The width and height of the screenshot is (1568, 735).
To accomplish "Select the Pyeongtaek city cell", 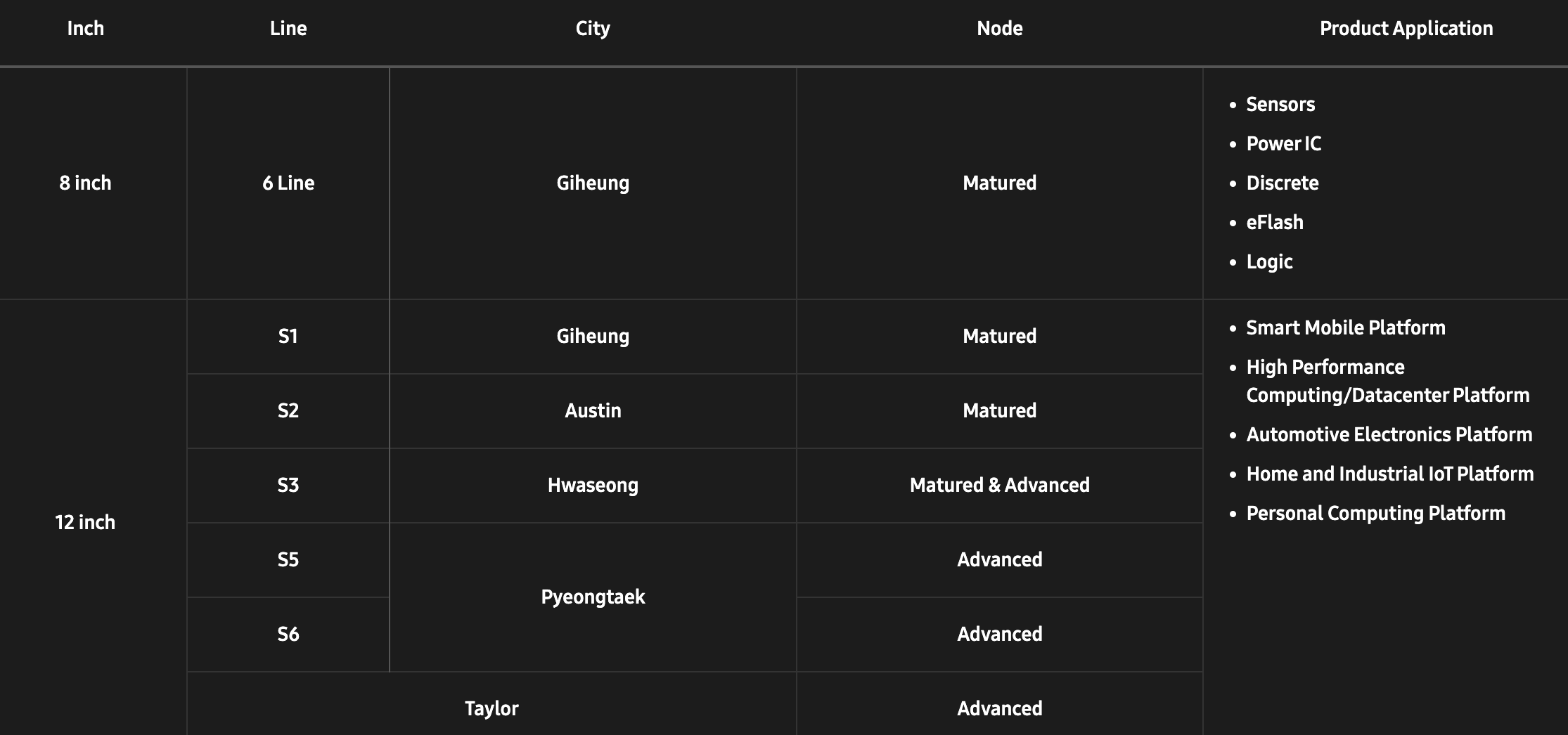I will tap(593, 597).
